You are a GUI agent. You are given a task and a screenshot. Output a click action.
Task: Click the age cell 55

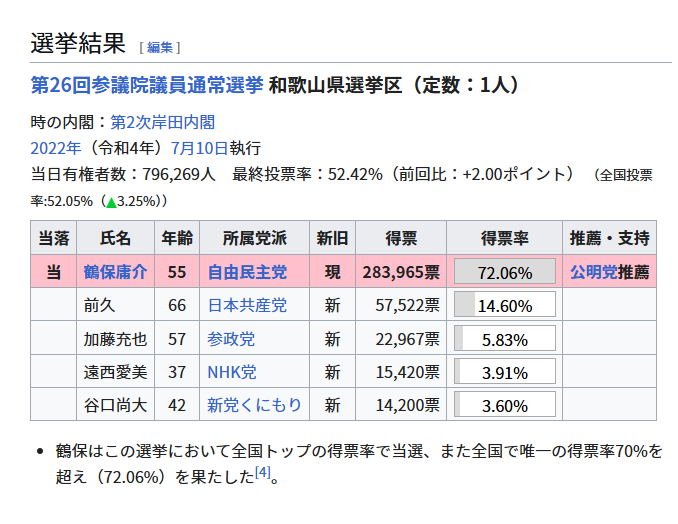tap(177, 272)
